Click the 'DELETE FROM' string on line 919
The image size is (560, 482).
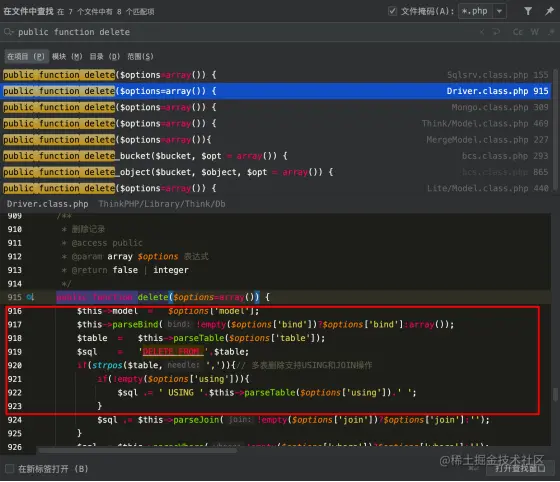[x=173, y=352]
